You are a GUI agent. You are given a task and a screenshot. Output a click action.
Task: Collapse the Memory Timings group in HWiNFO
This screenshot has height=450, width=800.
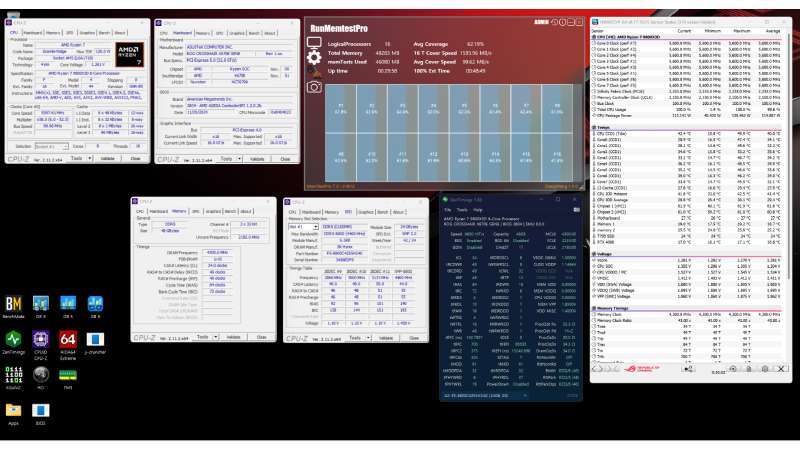click(594, 309)
